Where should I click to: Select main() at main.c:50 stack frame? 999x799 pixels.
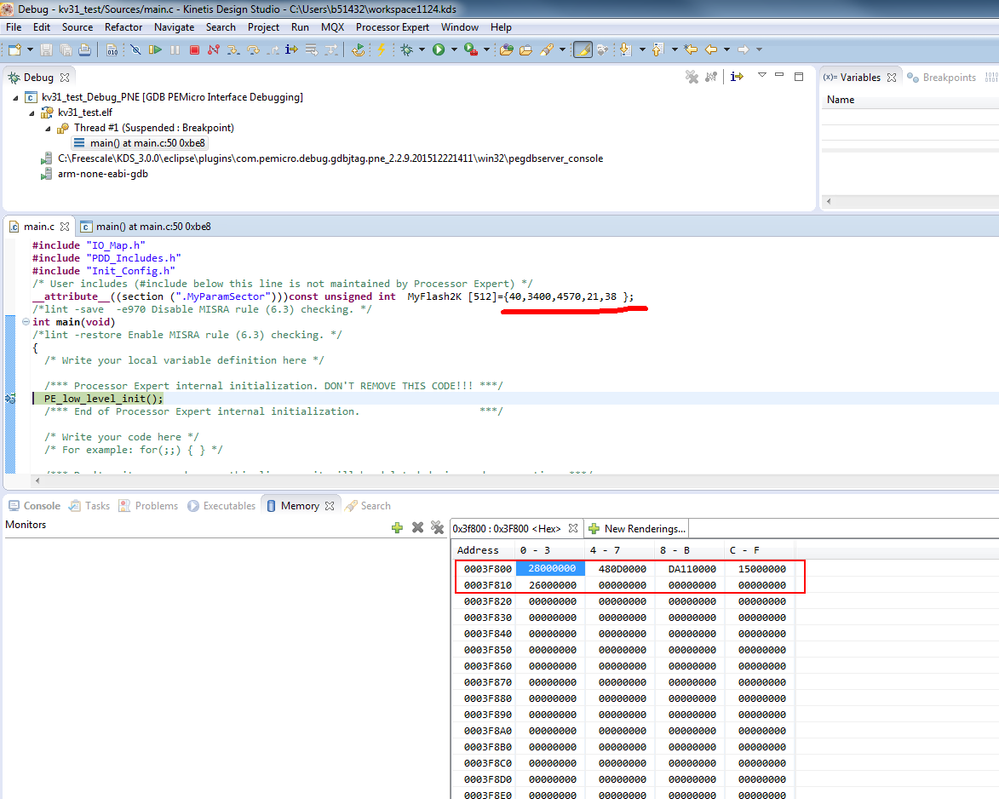click(147, 143)
